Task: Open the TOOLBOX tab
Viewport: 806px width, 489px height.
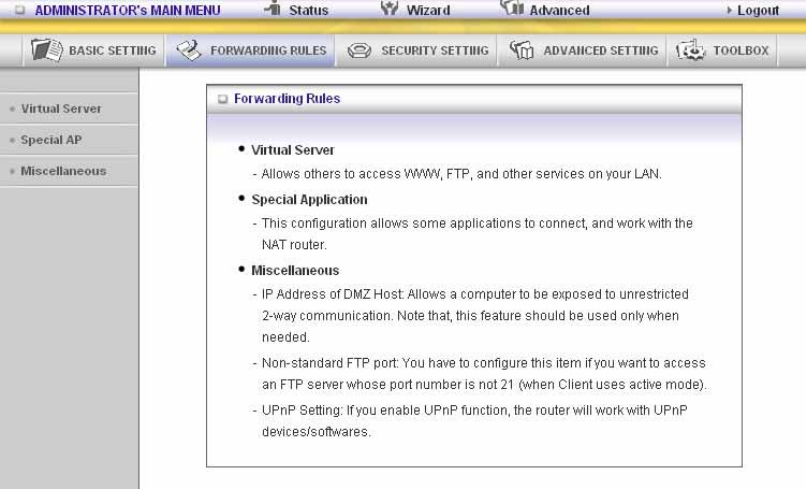Action: [722, 50]
